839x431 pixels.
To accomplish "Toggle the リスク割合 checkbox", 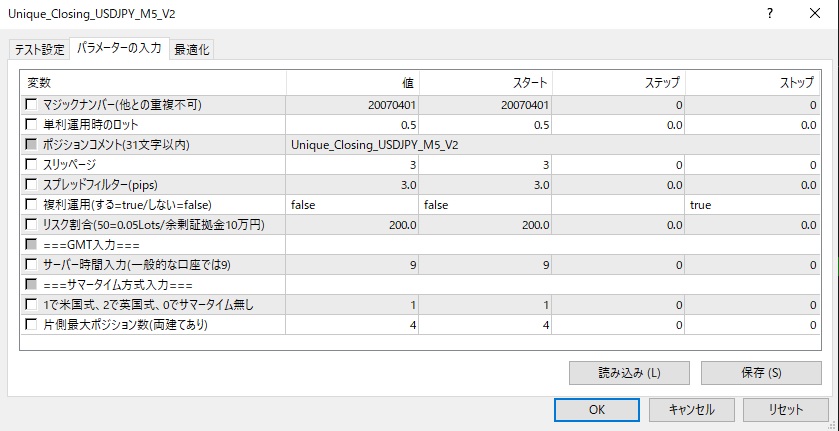I will point(33,224).
